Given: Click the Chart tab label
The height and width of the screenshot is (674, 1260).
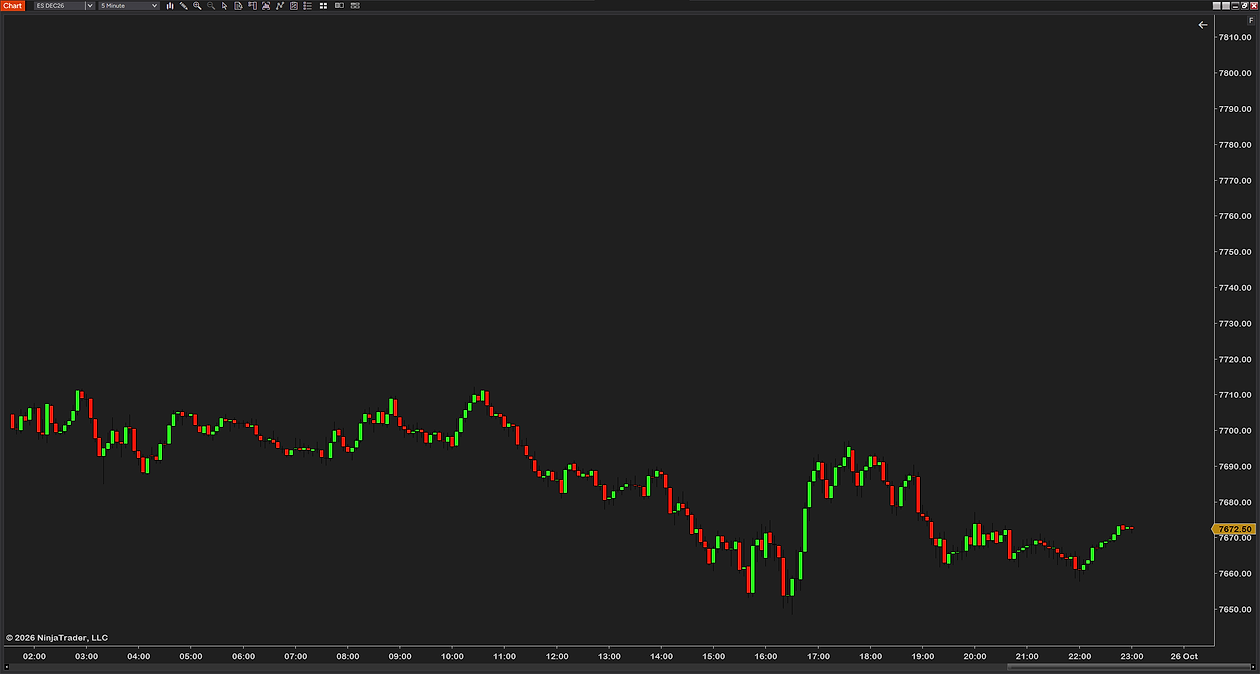Looking at the screenshot, I should tap(13, 6).
